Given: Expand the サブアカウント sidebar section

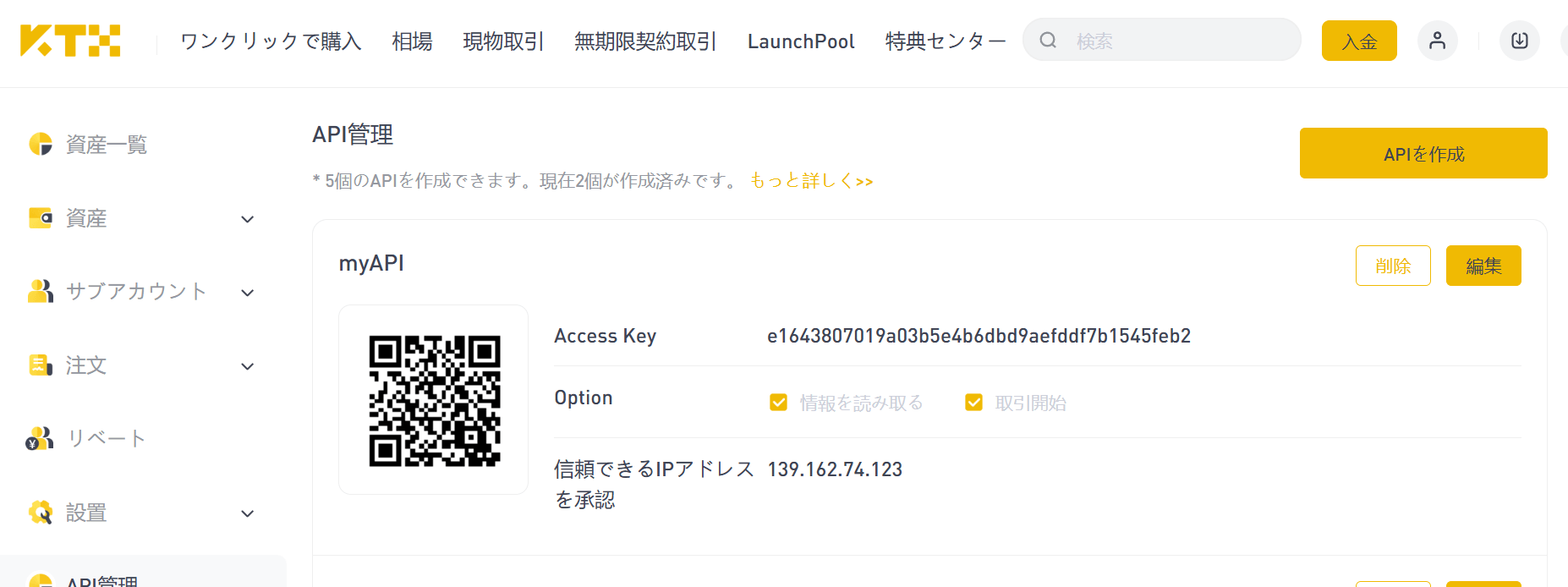Looking at the screenshot, I should pyautogui.click(x=248, y=293).
